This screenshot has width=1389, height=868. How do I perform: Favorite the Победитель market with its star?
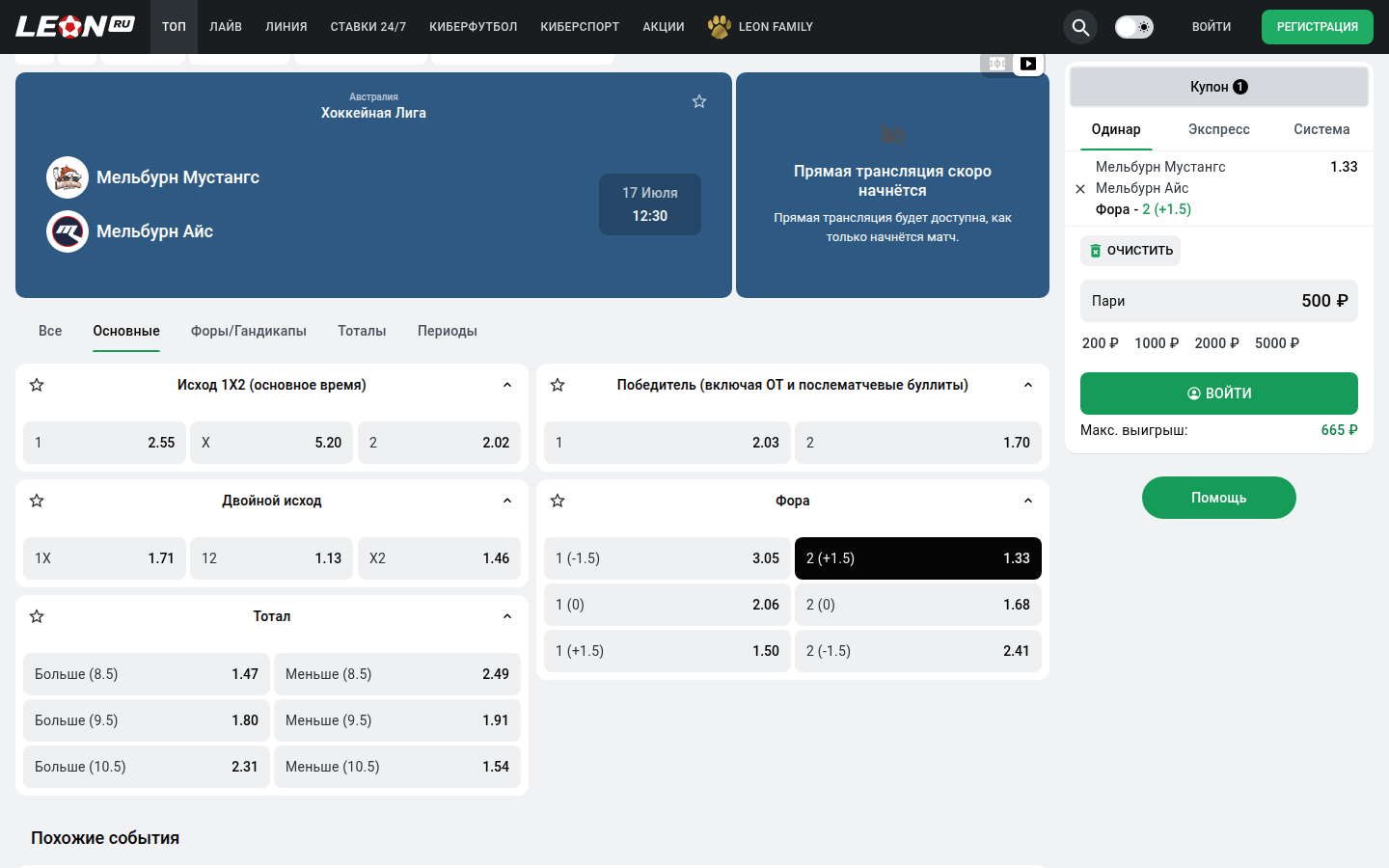558,385
